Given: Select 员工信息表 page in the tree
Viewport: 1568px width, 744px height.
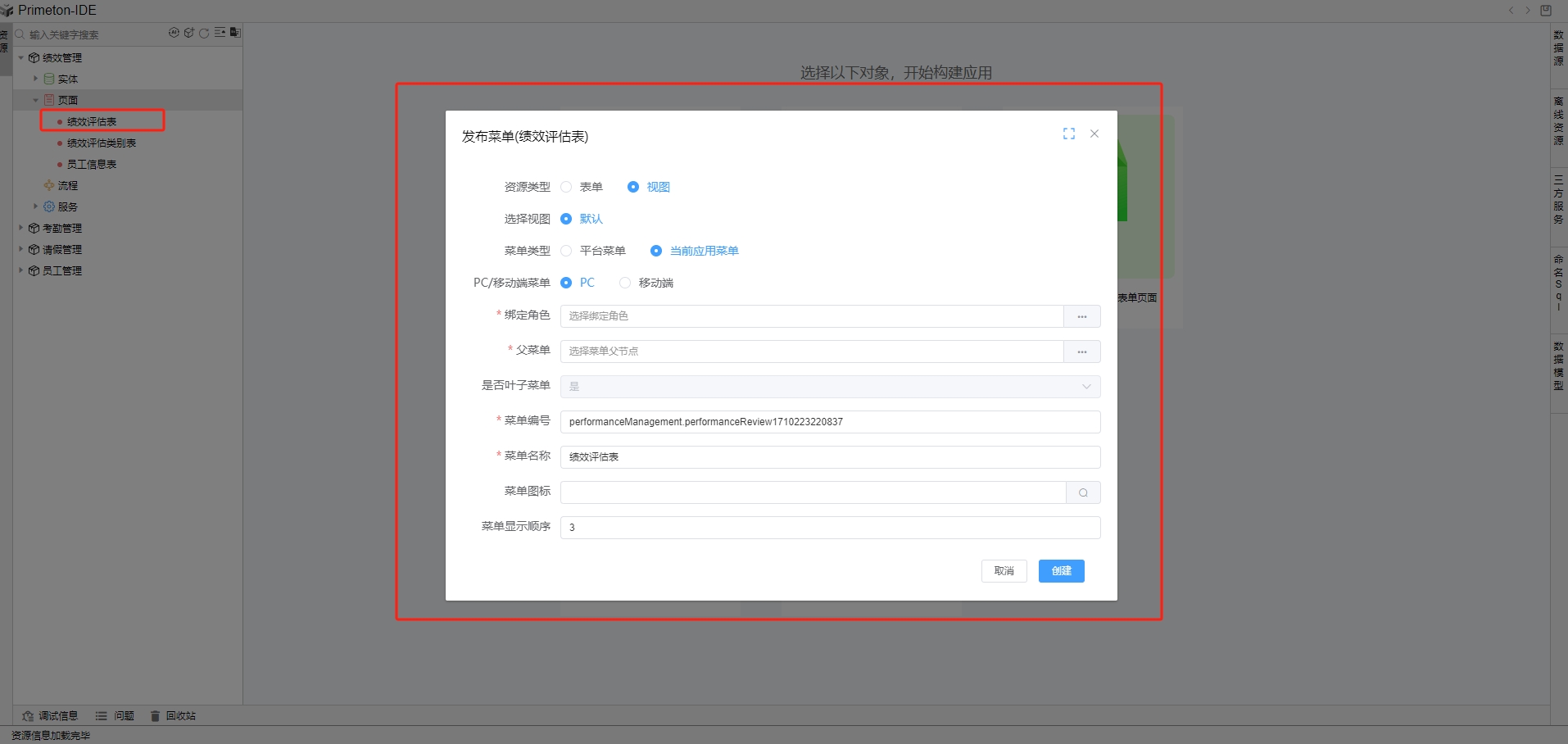Looking at the screenshot, I should click(92, 164).
